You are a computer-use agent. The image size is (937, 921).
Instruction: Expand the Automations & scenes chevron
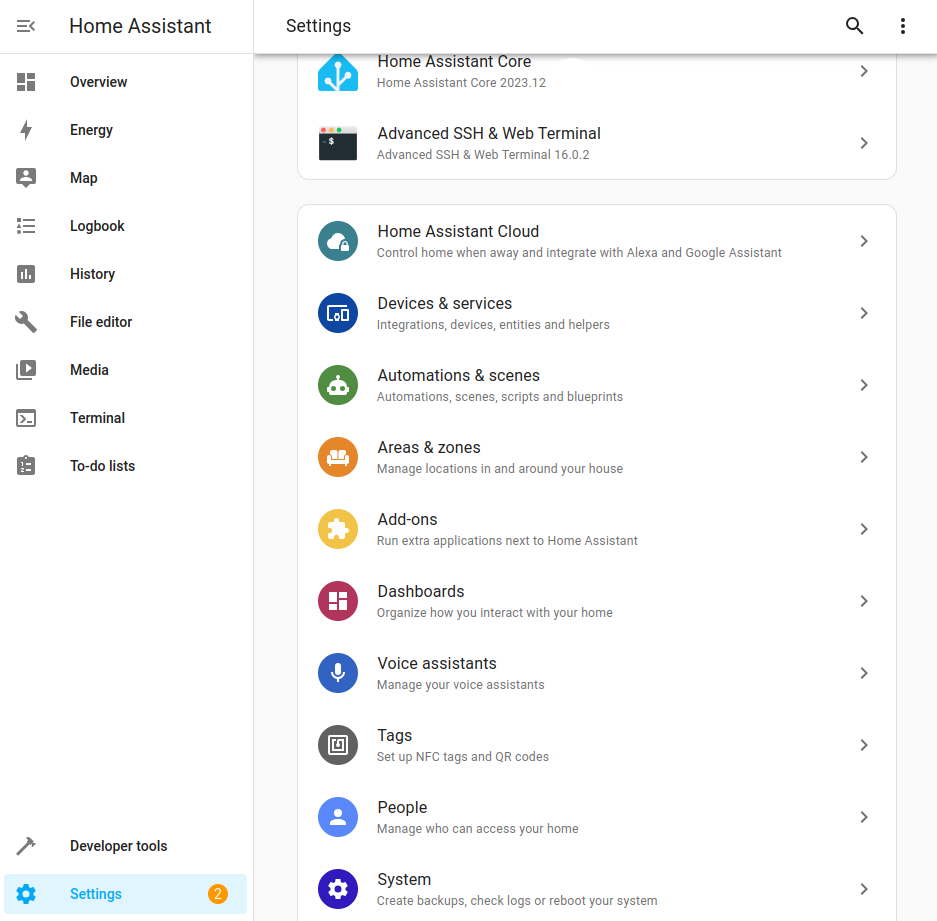point(864,385)
